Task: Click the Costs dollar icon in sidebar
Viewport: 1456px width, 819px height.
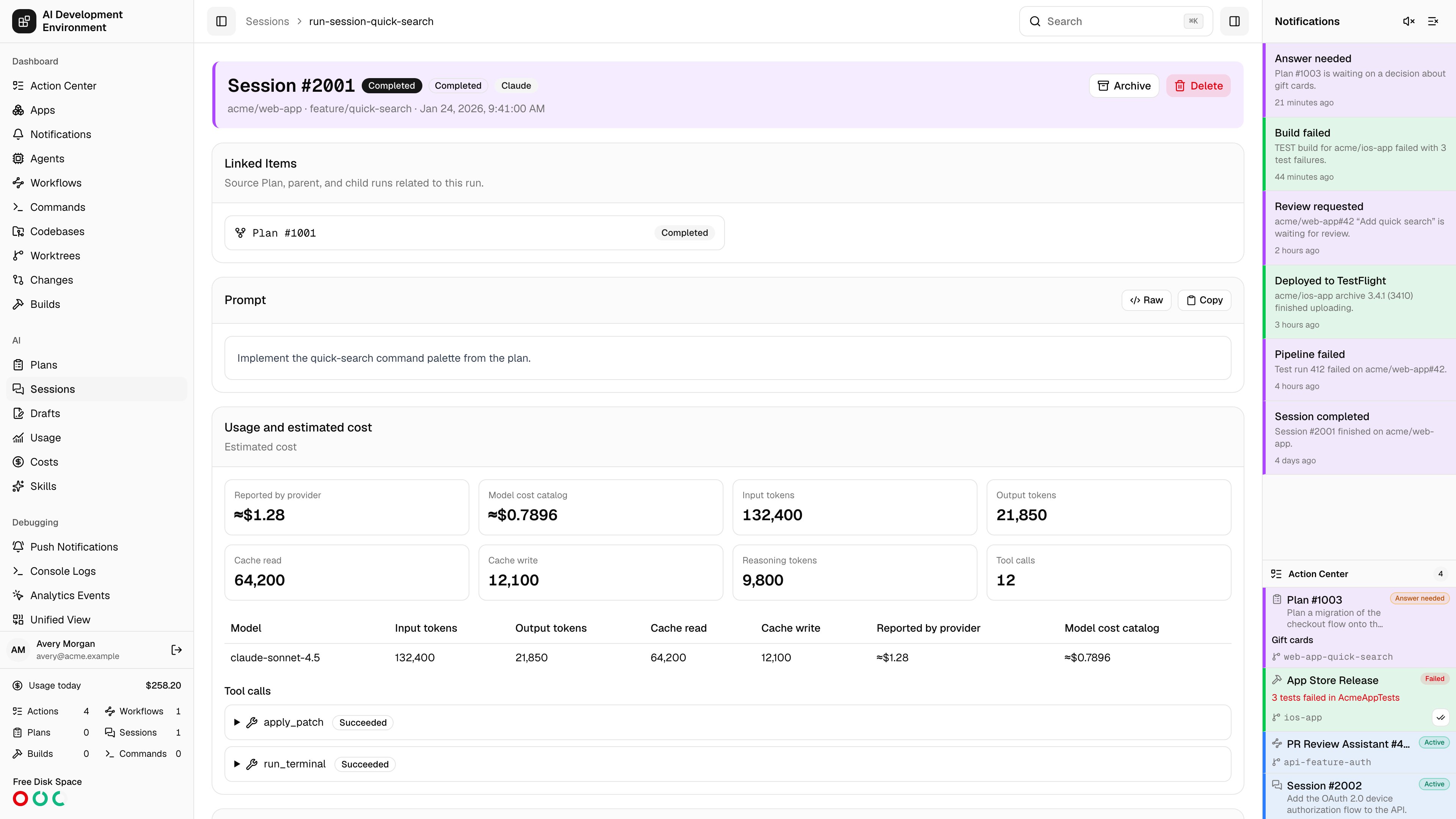Action: 18,462
